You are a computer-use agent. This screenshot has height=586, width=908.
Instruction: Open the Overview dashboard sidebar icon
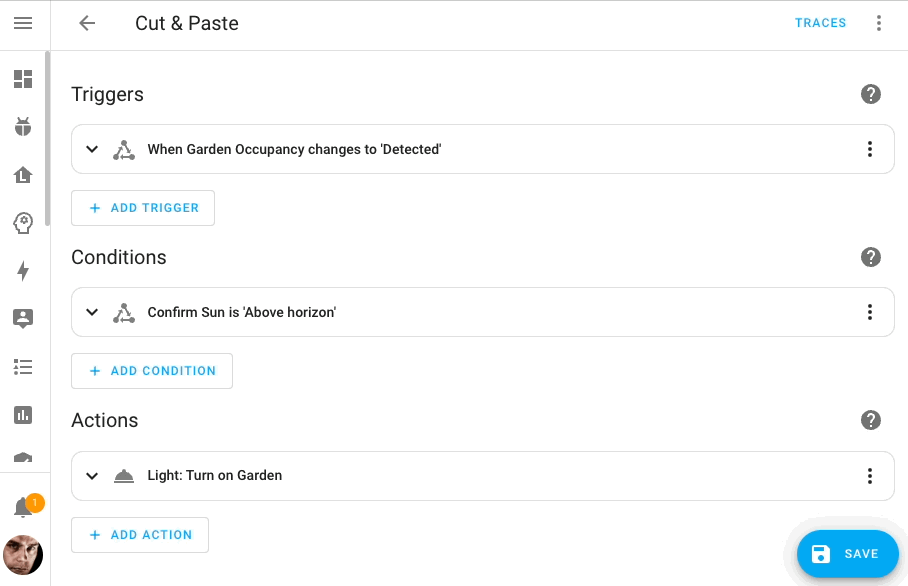click(23, 79)
